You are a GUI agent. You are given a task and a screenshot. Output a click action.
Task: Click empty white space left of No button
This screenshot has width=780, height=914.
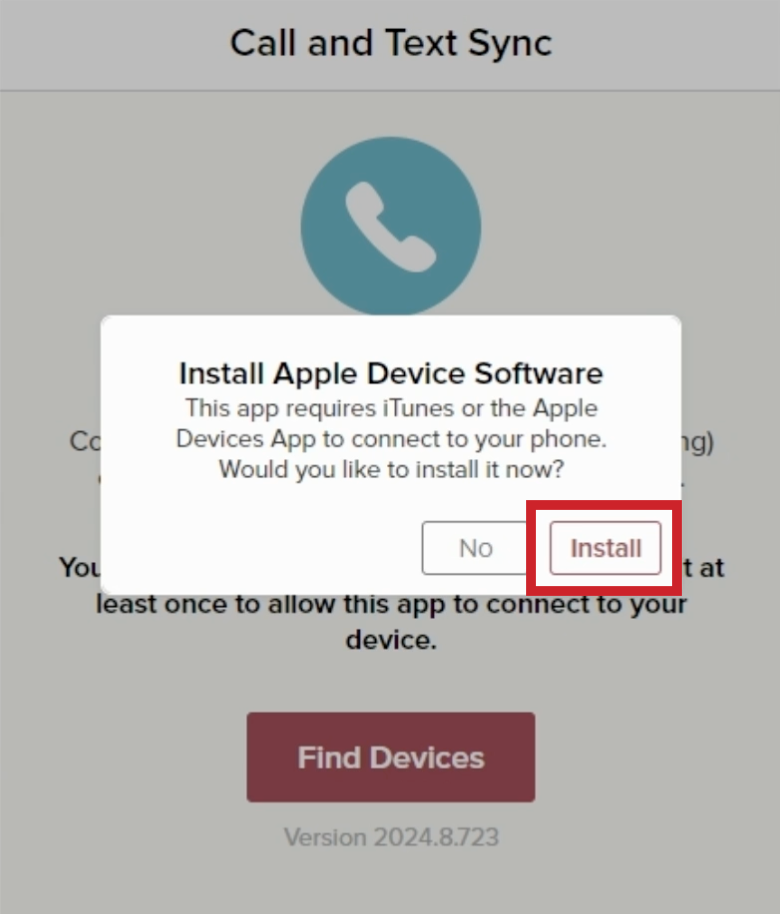tap(262, 548)
